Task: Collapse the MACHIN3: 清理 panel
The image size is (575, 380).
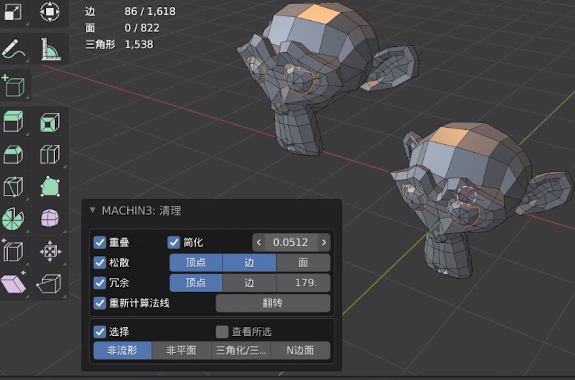Action: point(93,210)
